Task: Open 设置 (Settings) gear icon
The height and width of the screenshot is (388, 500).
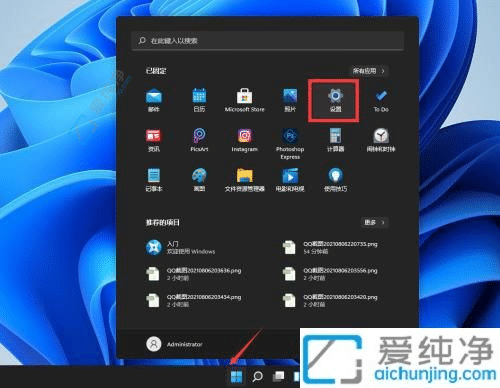Action: 335,100
